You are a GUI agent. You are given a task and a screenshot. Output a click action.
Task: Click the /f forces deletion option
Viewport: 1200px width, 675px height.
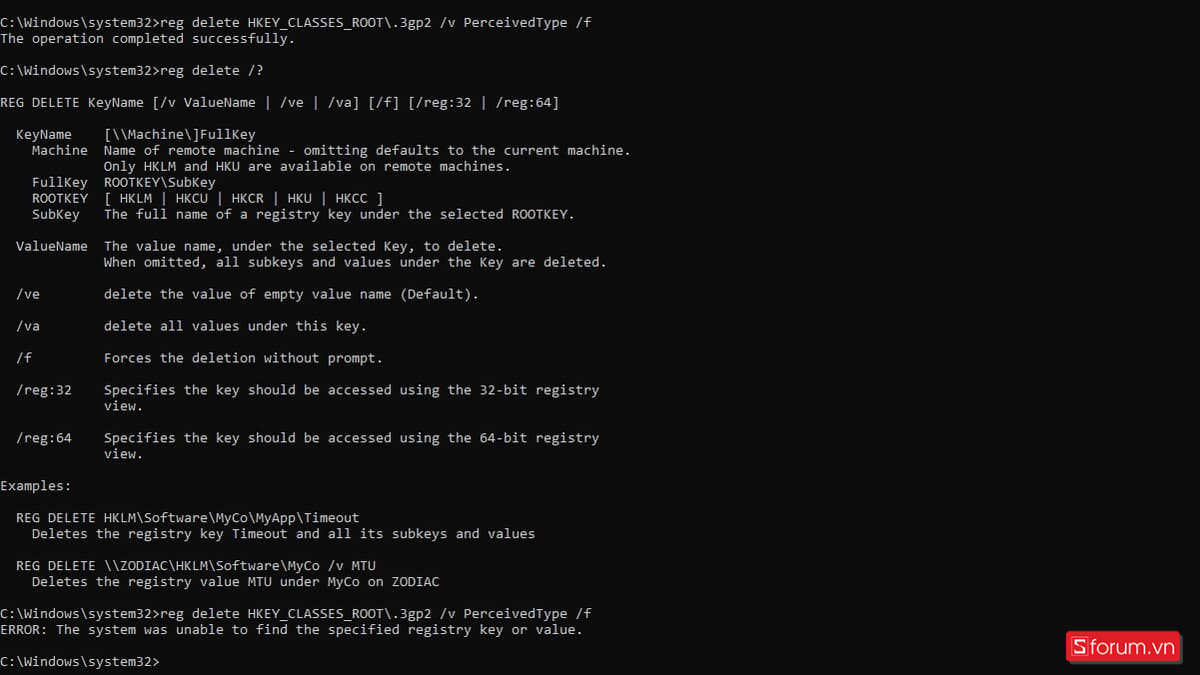(200, 358)
